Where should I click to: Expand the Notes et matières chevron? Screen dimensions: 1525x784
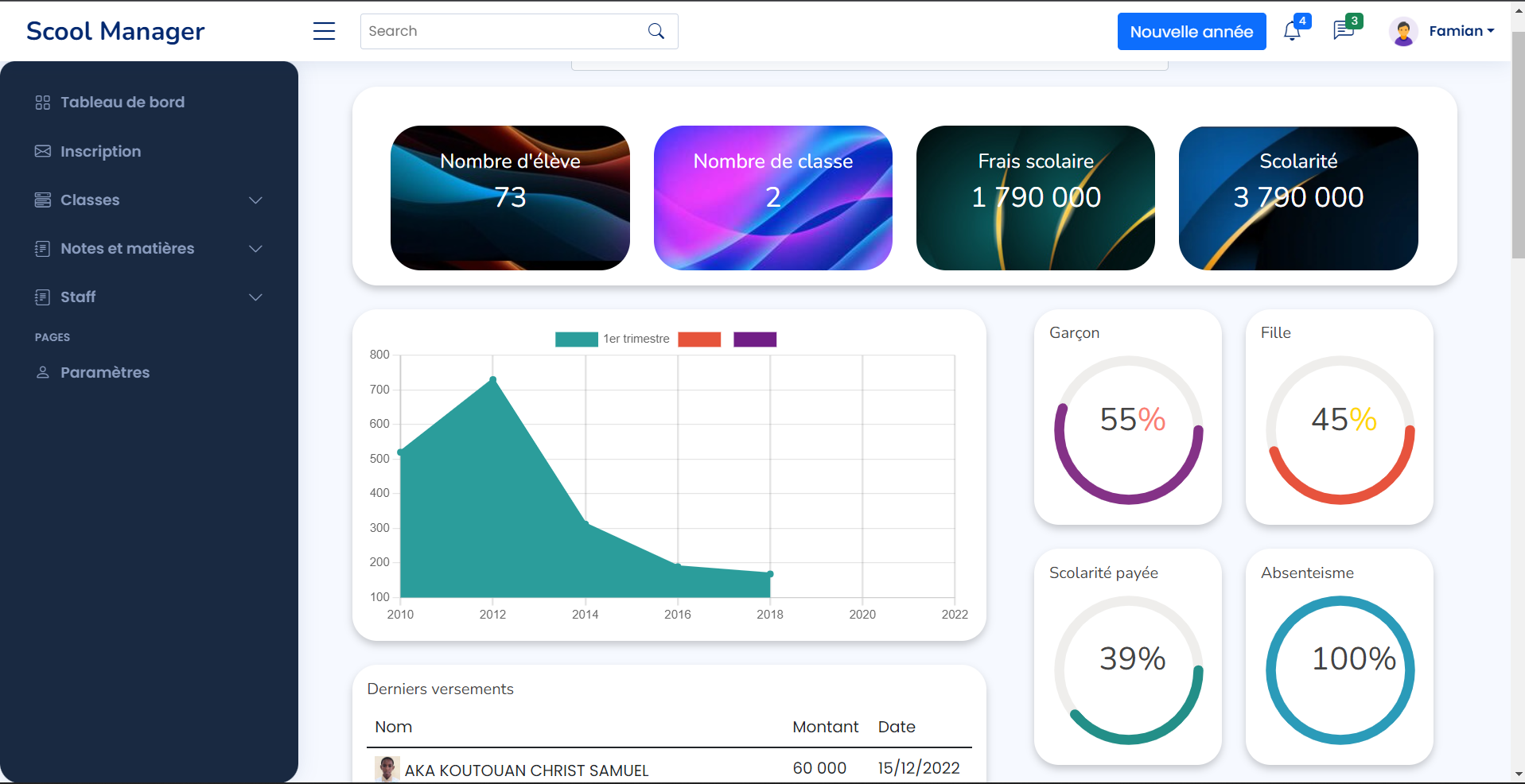[x=255, y=249]
